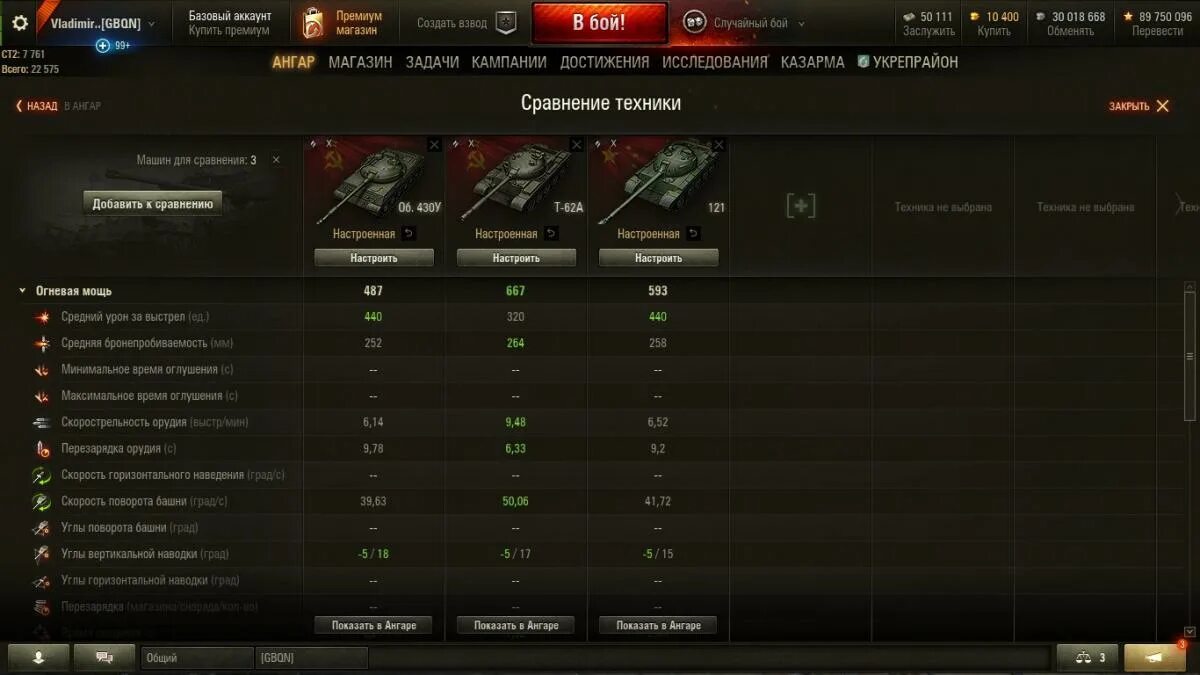Open the chat channels speech bubble icon
Screen dimensions: 1200x675
click(104, 658)
